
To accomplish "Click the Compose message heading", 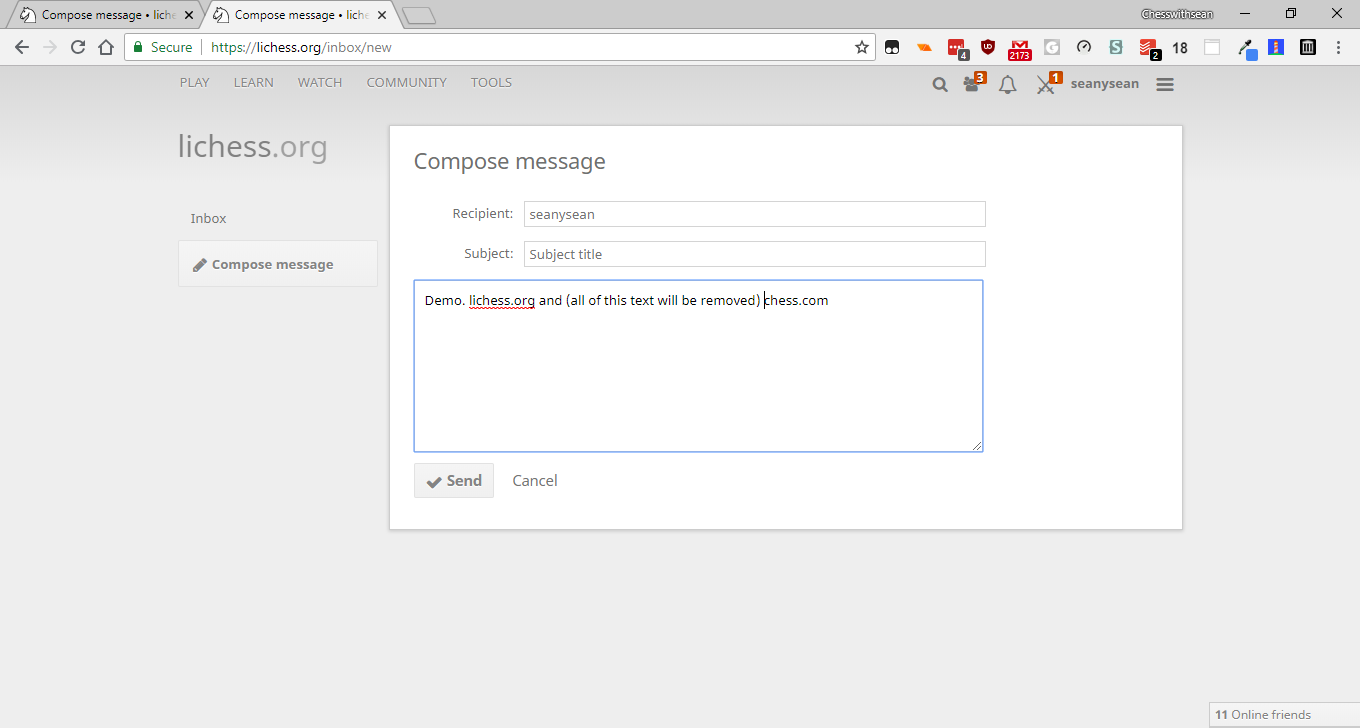I will (x=510, y=162).
